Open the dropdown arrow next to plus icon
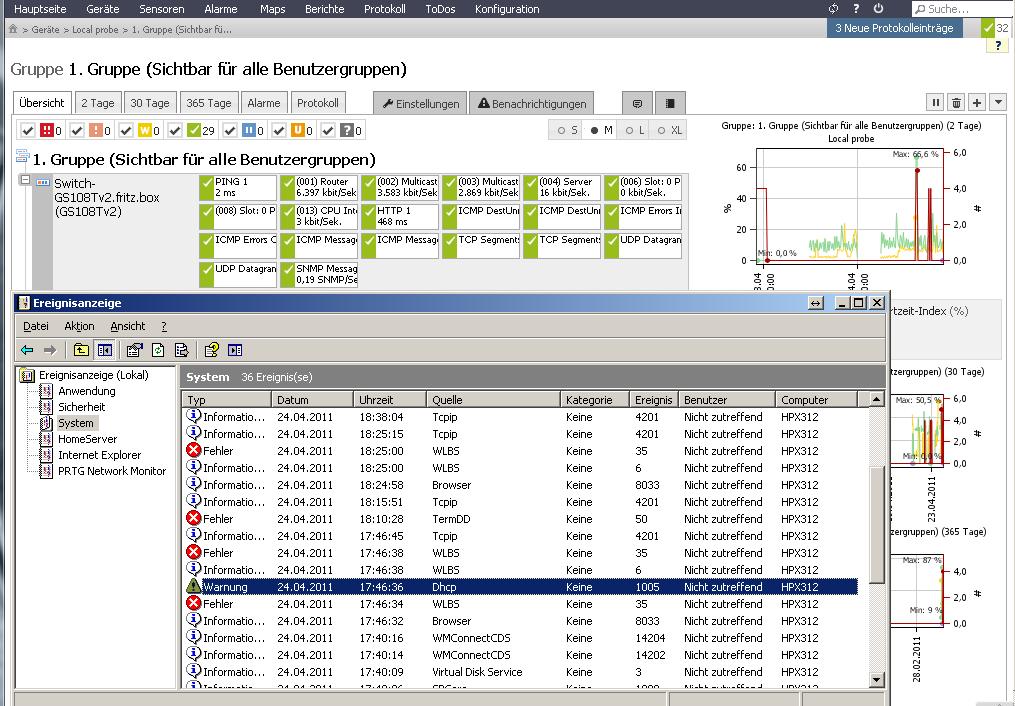 point(998,102)
